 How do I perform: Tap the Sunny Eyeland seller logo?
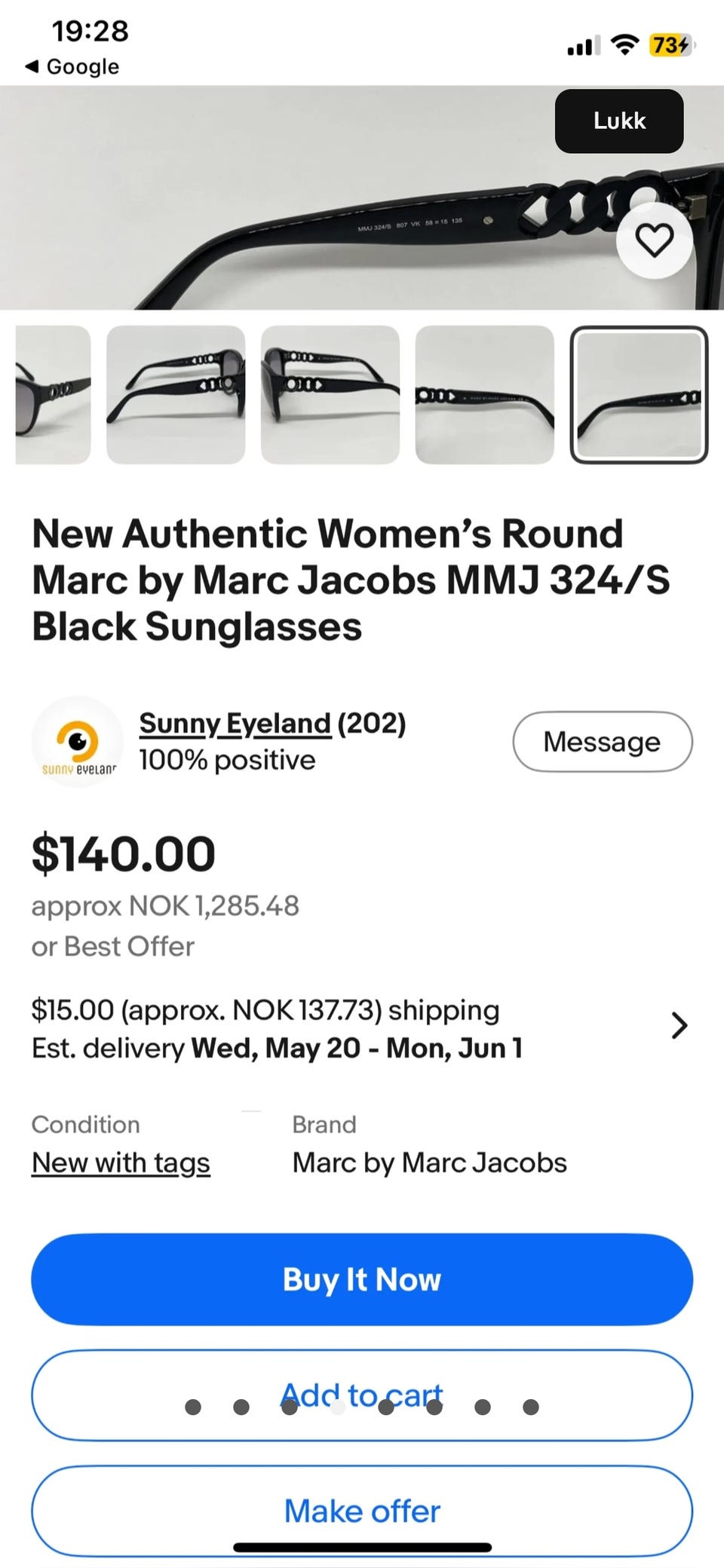[78, 742]
